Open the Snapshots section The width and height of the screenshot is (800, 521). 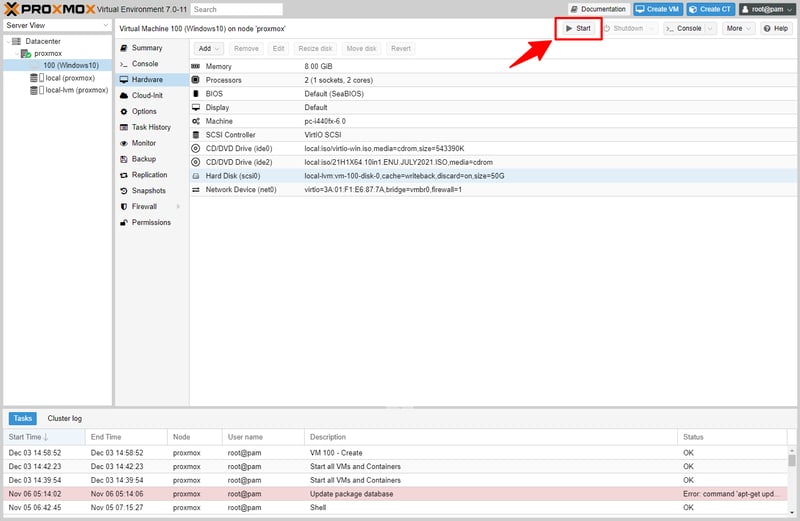pos(148,191)
